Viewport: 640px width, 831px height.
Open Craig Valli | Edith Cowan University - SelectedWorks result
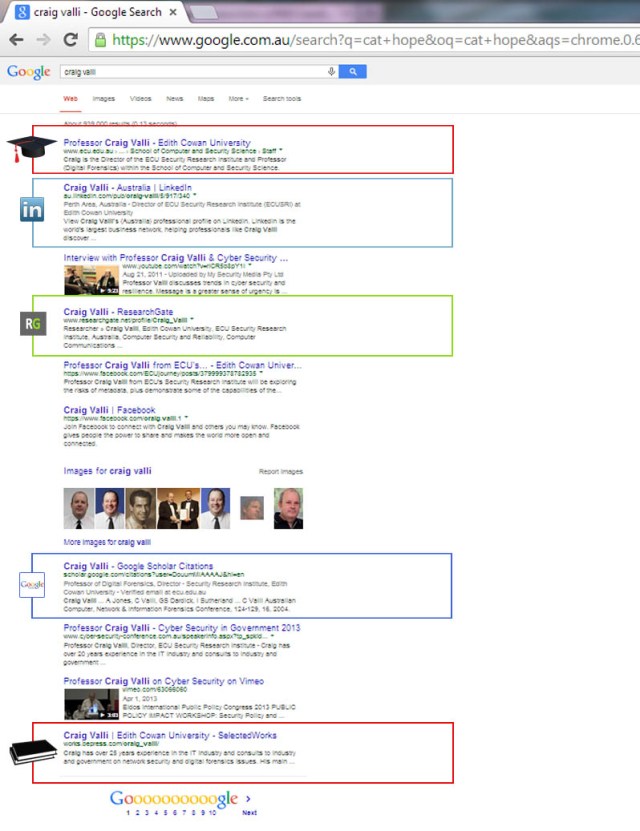[170, 735]
